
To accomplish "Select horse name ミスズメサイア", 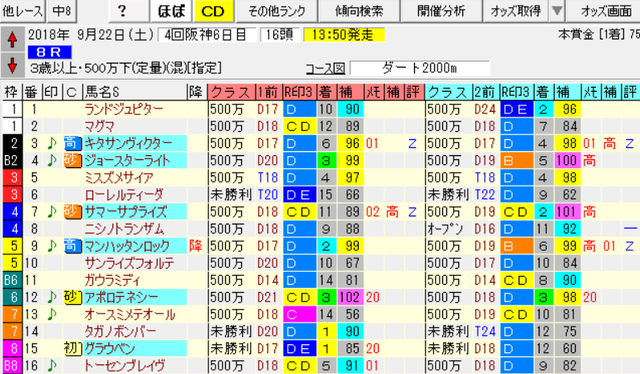I will click(x=119, y=178).
